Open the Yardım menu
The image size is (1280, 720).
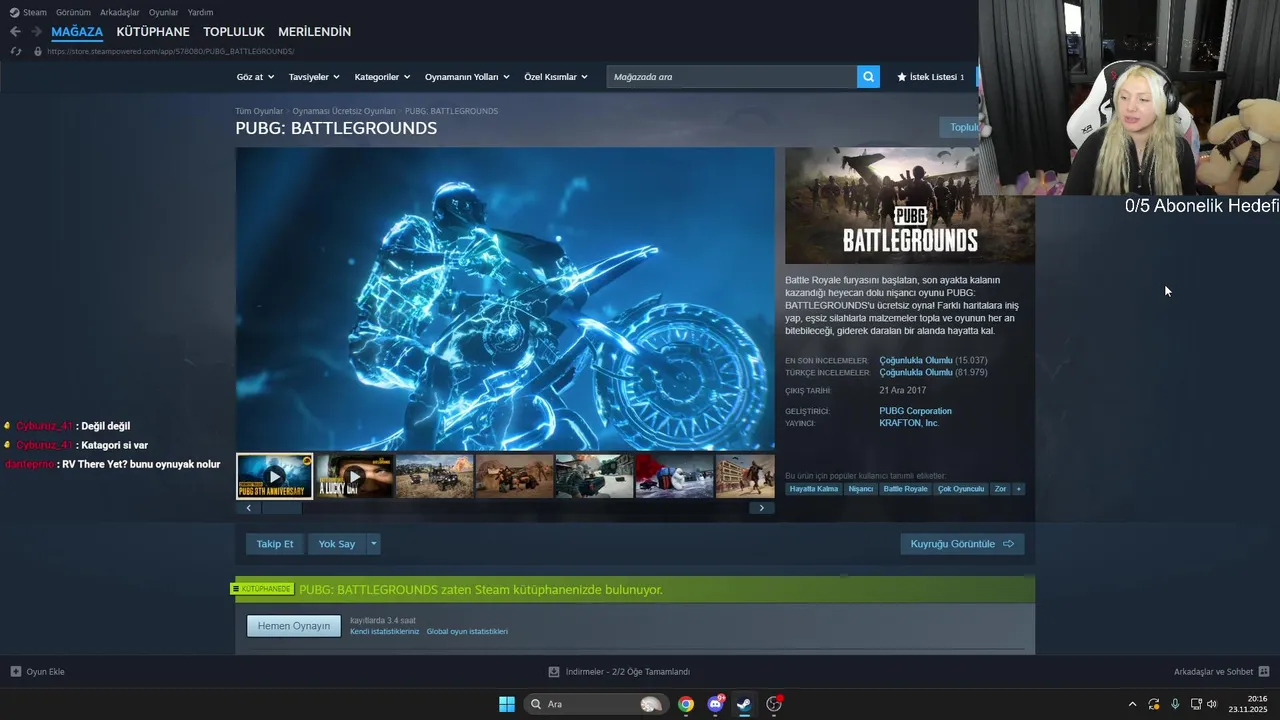tap(200, 13)
